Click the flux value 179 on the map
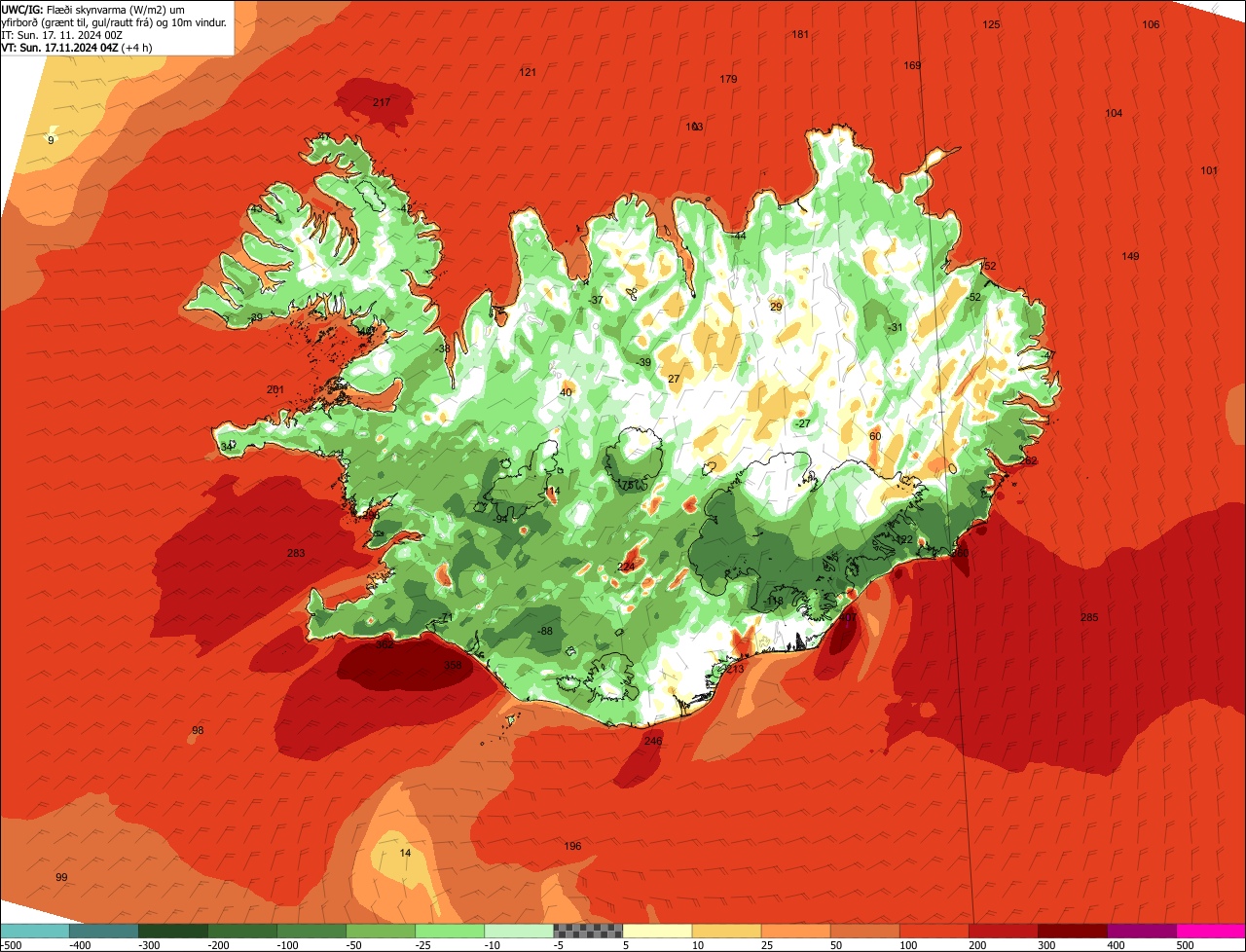1246x952 pixels. click(x=728, y=79)
